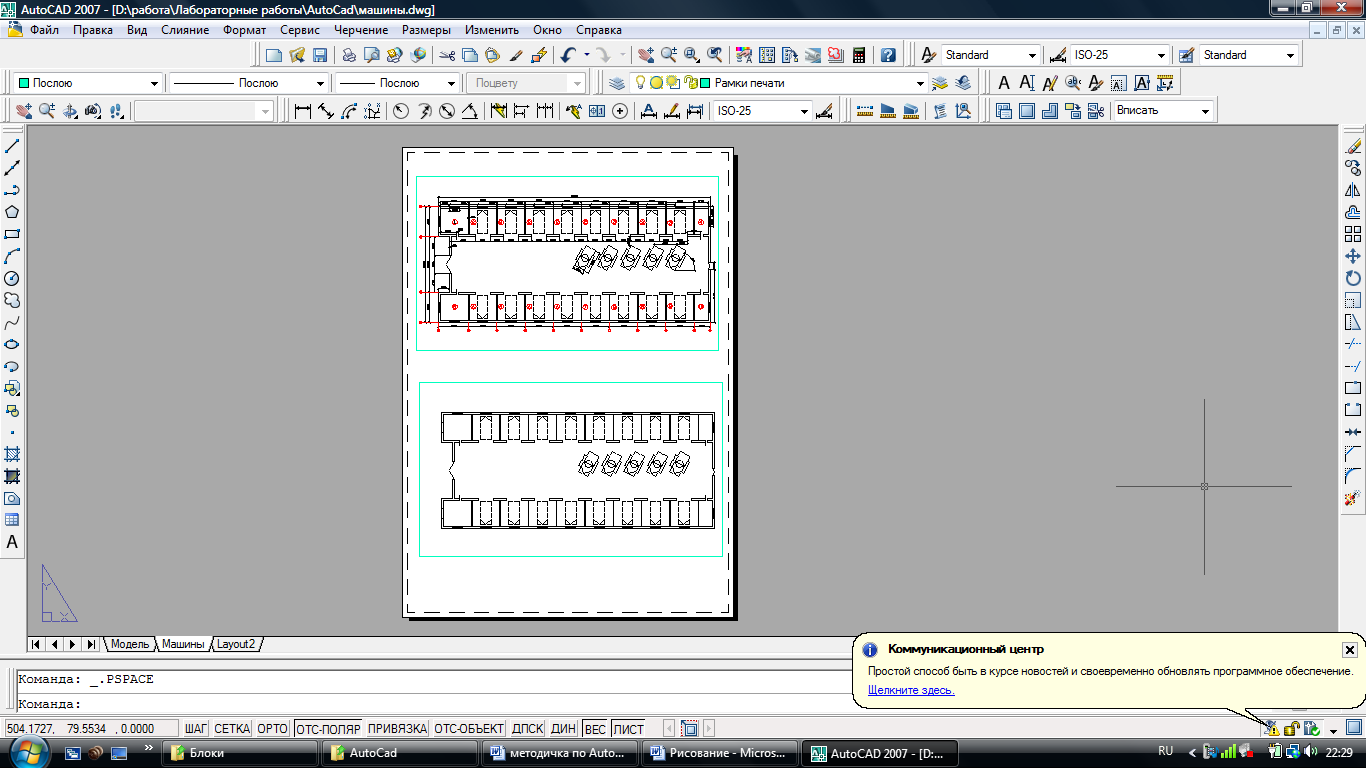Close the Коммуникационный центр notification
Viewport: 1366px width, 768px height.
[x=1349, y=650]
